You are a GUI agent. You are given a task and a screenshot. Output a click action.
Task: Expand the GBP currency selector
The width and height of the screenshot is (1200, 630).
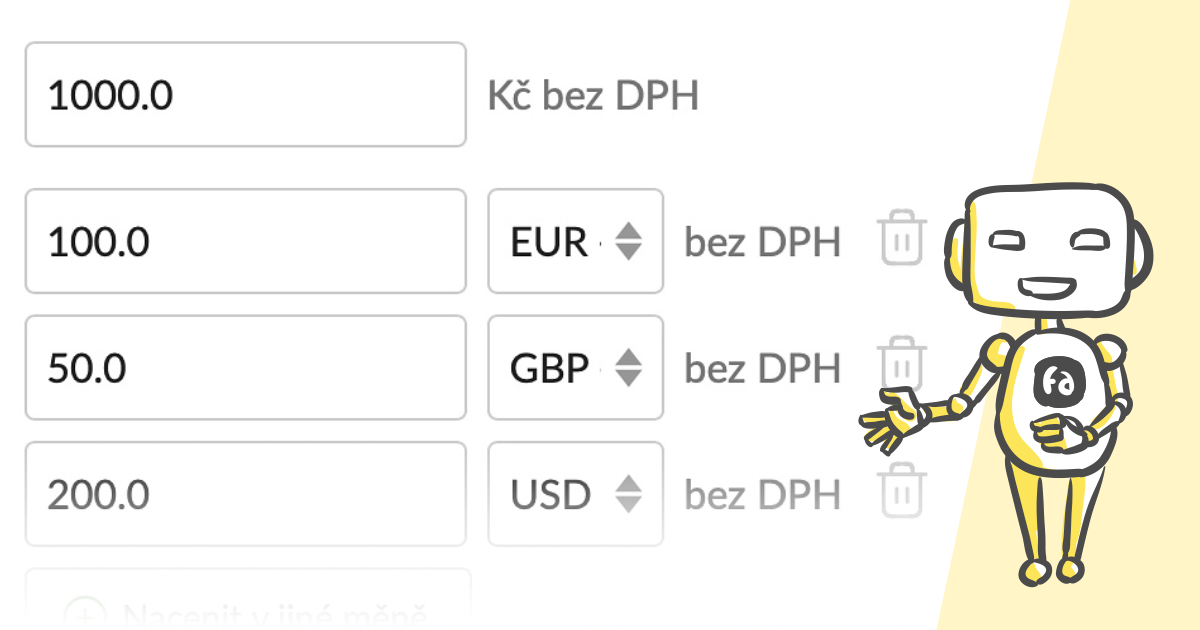[x=575, y=368]
